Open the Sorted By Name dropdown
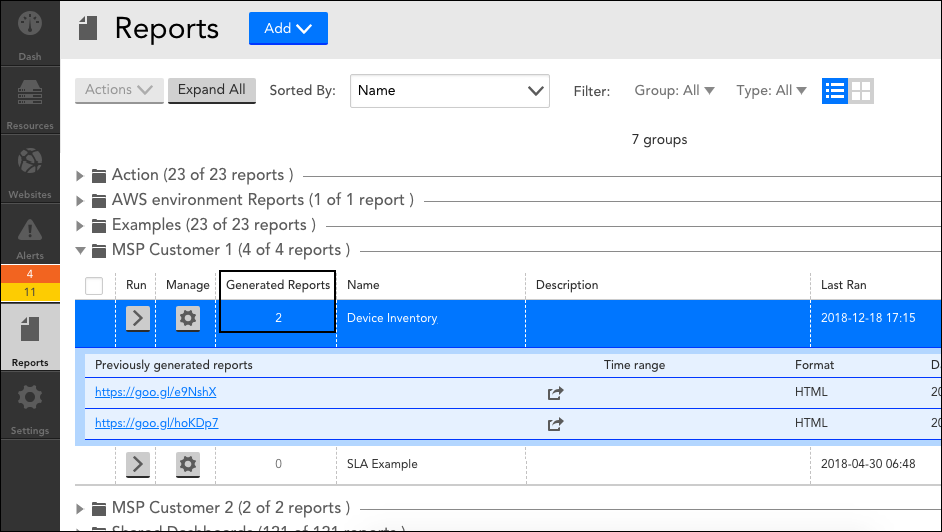The height and width of the screenshot is (532, 942). 449,91
